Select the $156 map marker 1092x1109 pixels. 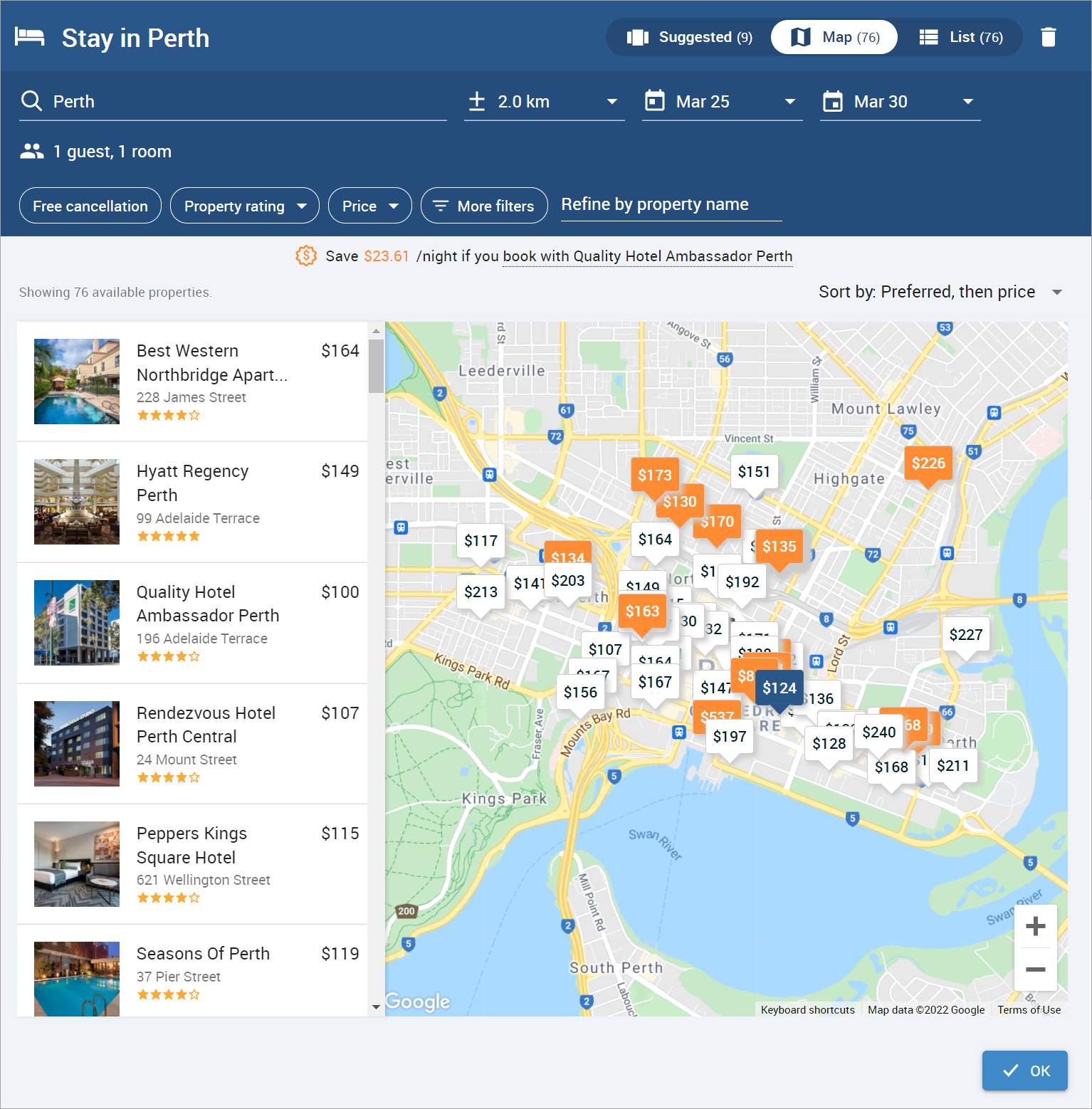[580, 693]
